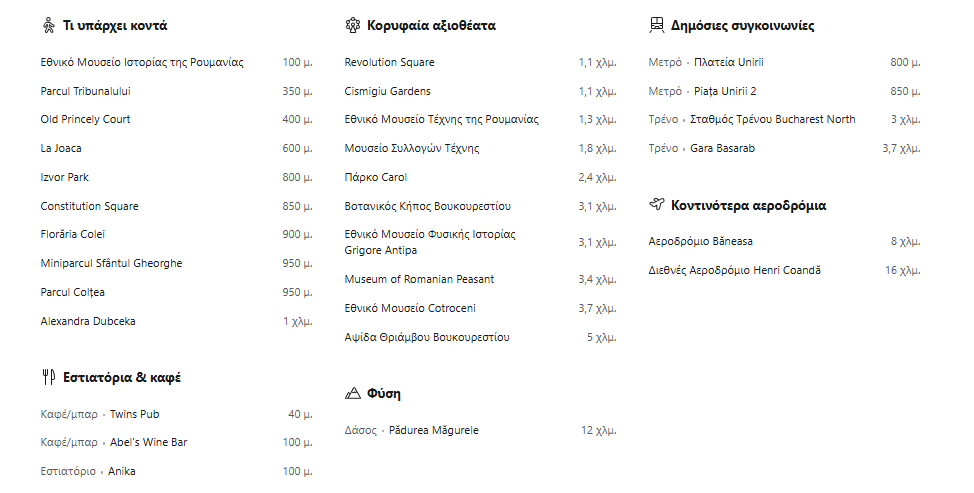The height and width of the screenshot is (493, 974).
Task: Select Revolution Square attraction
Action: tap(389, 62)
